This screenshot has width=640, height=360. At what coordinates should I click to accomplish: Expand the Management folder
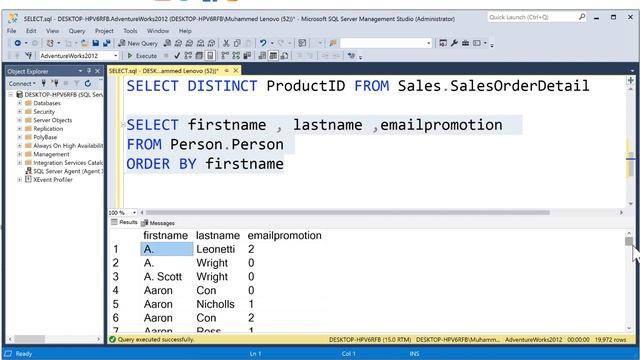click(19, 154)
